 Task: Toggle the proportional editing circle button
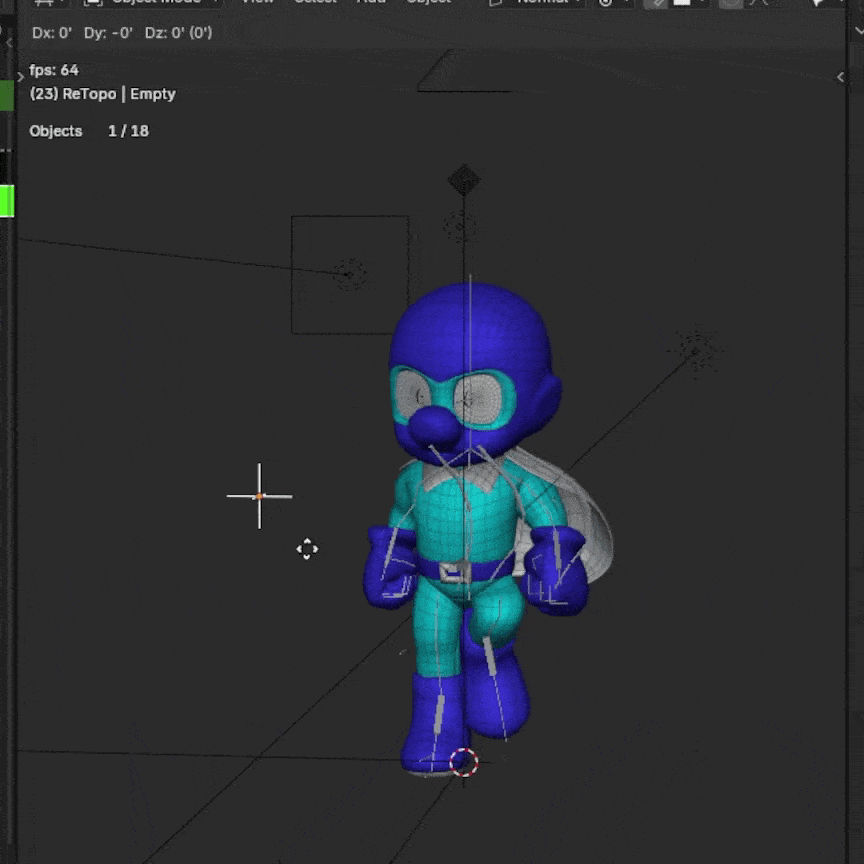click(x=731, y=3)
